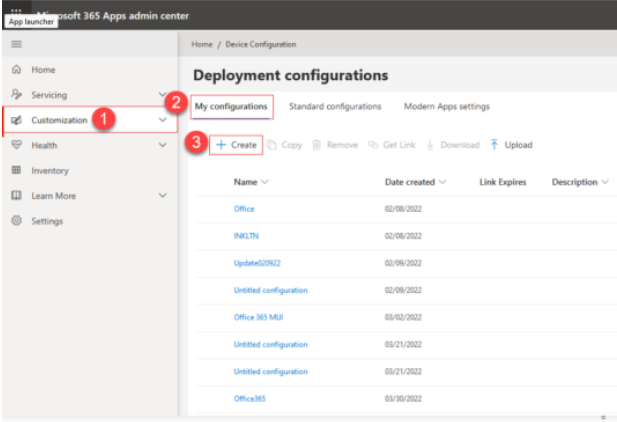Screen dimensions: 617x422
Task: Select Health in the sidebar
Action: tap(44, 145)
